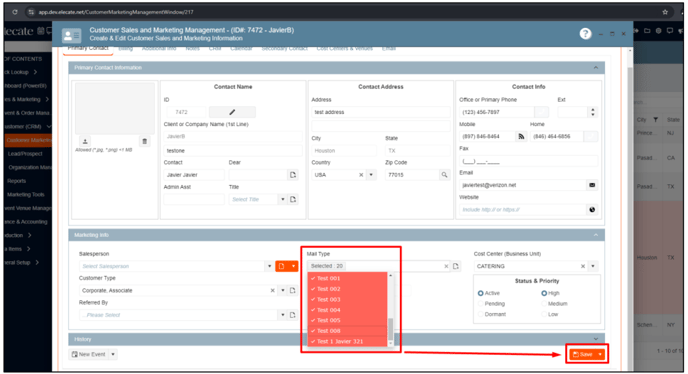
Task: Click into the Fax input field
Action: pyautogui.click(x=528, y=161)
